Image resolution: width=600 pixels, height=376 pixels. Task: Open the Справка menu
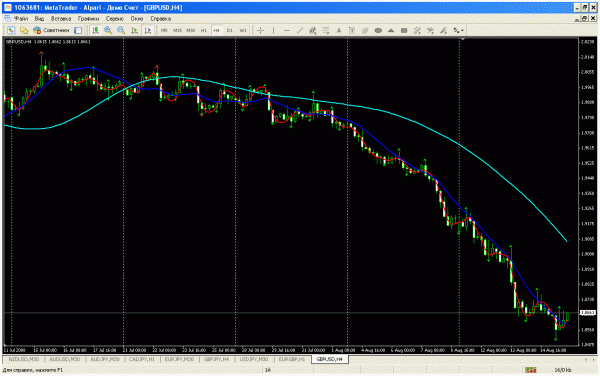161,18
